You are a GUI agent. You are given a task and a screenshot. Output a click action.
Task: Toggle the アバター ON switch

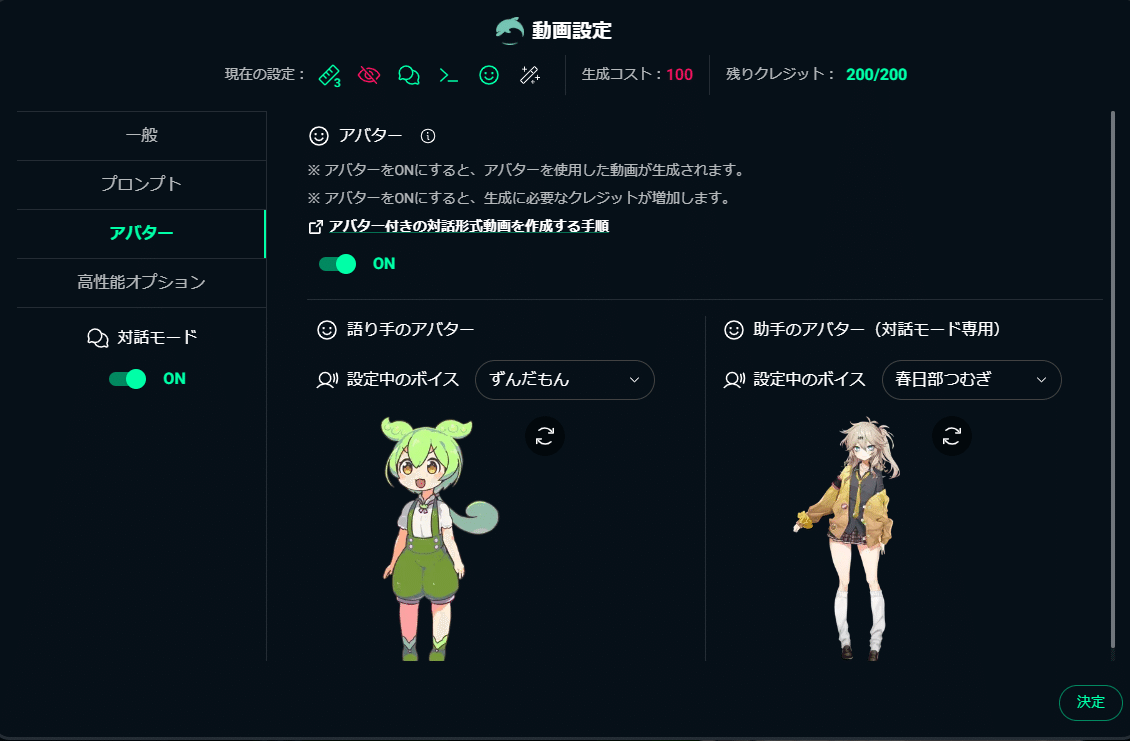[337, 264]
